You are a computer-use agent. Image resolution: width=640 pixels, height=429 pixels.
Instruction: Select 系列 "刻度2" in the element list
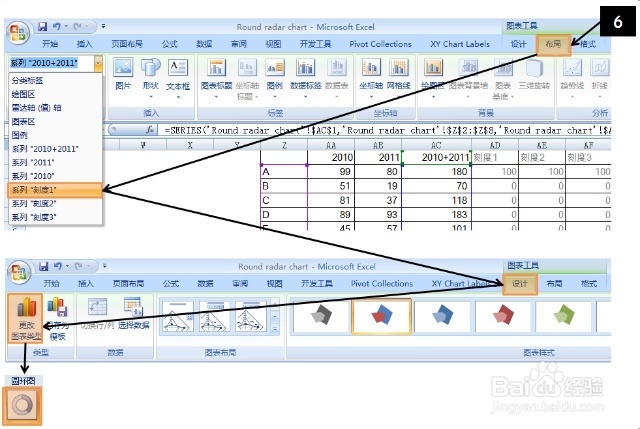[x=55, y=204]
